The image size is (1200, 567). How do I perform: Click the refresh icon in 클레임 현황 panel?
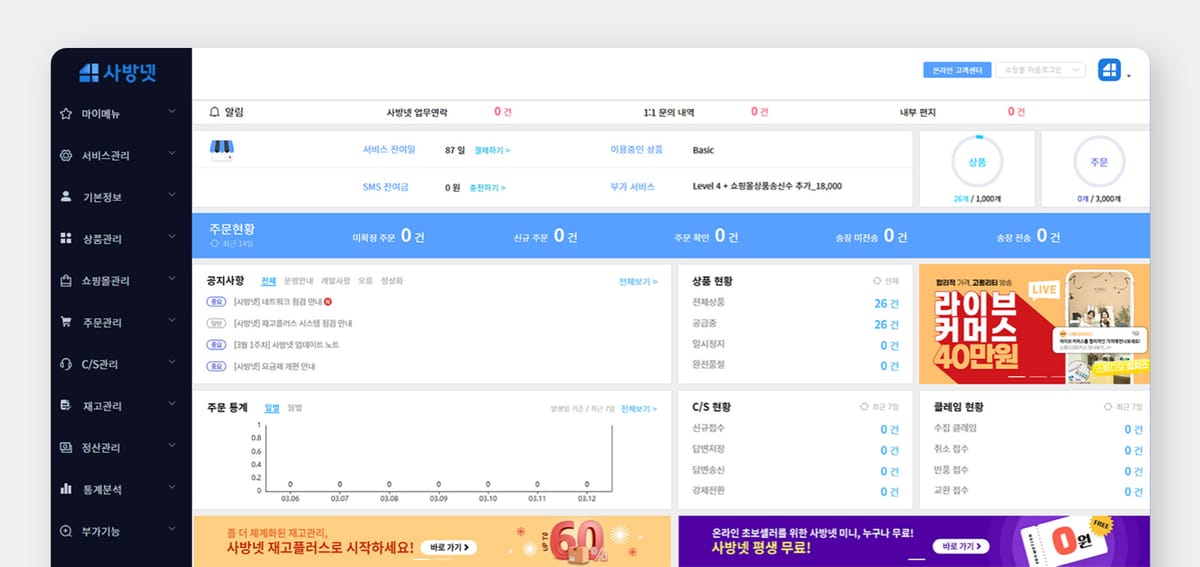[1108, 407]
